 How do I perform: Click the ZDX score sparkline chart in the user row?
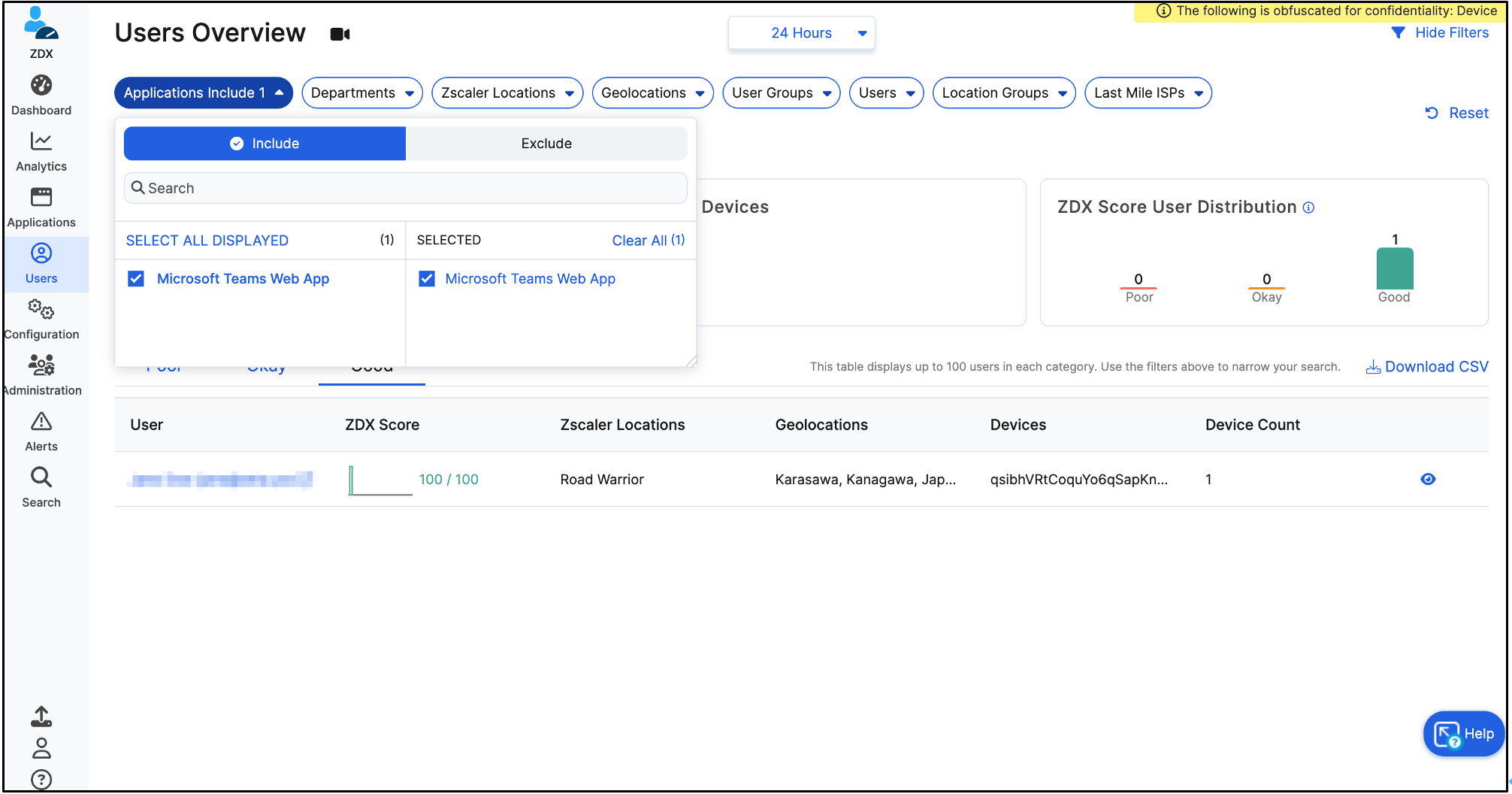click(380, 480)
